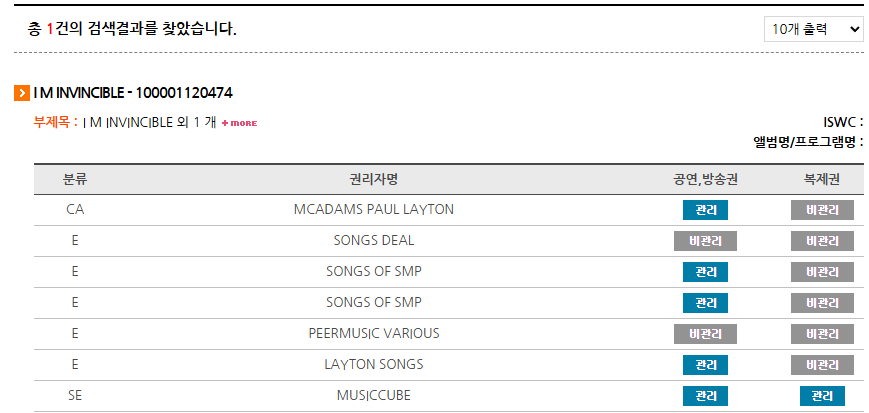Image resolution: width=869 pixels, height=413 pixels.
Task: Click MUSICCUBE performance right 관리 badge
Action: point(705,396)
